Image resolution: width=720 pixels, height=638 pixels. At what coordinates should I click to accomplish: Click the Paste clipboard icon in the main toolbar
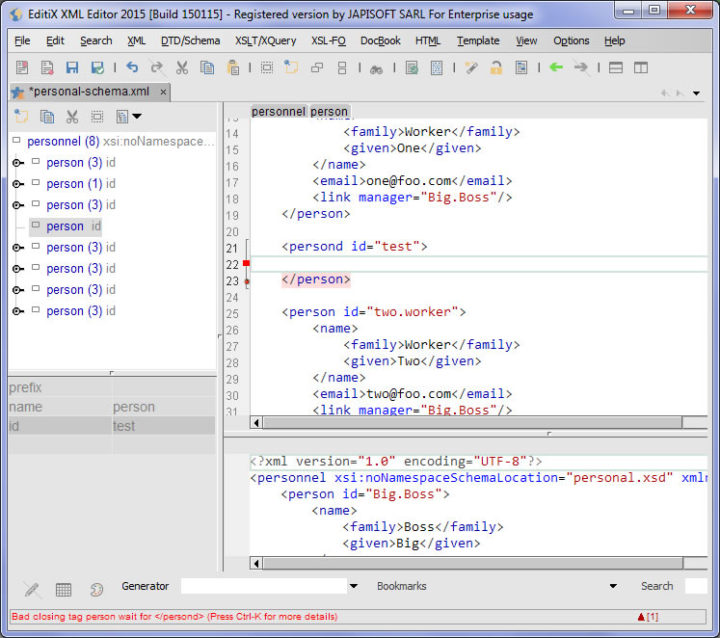pyautogui.click(x=232, y=68)
